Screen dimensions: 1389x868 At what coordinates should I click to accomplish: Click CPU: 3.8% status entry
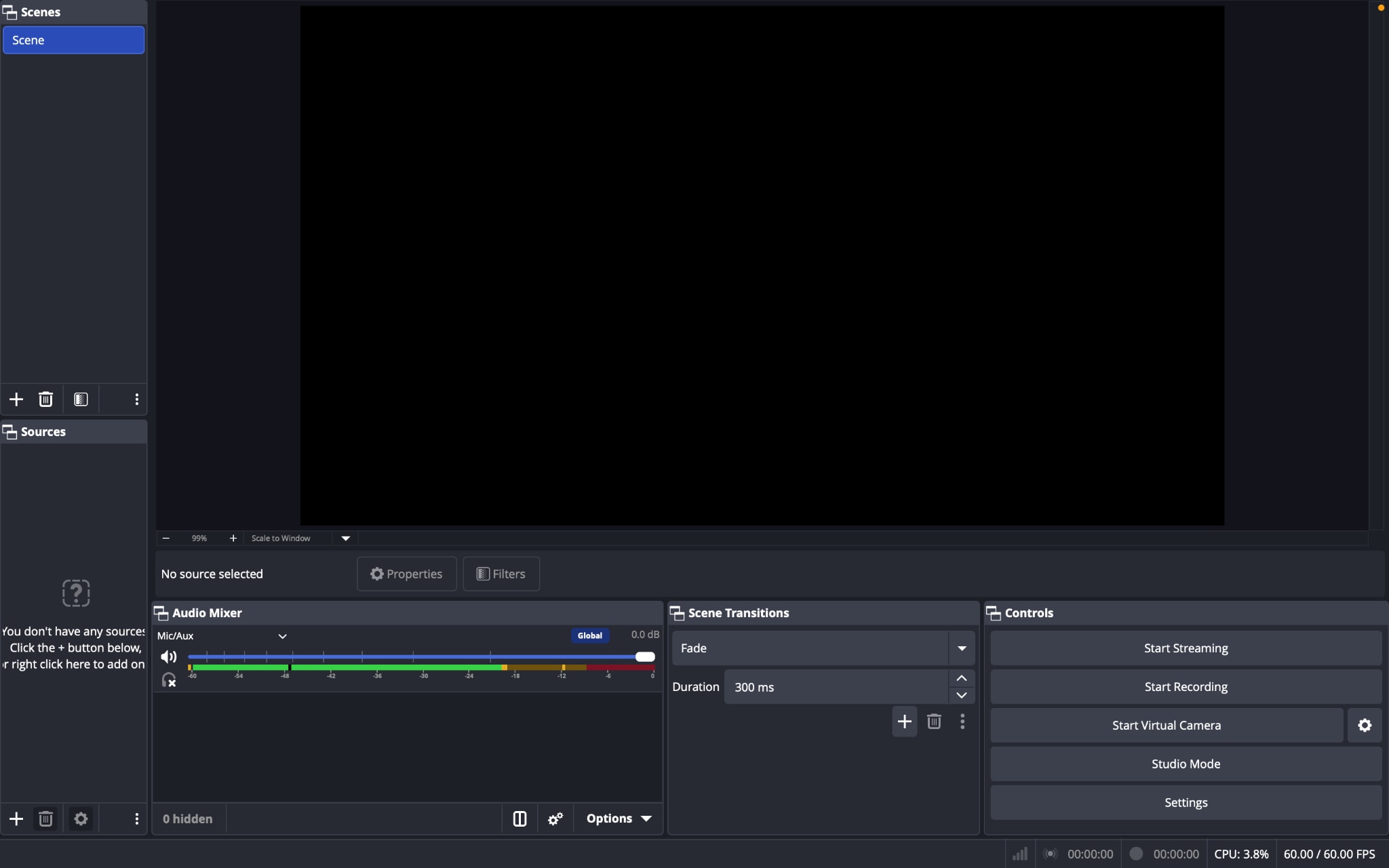point(1241,854)
